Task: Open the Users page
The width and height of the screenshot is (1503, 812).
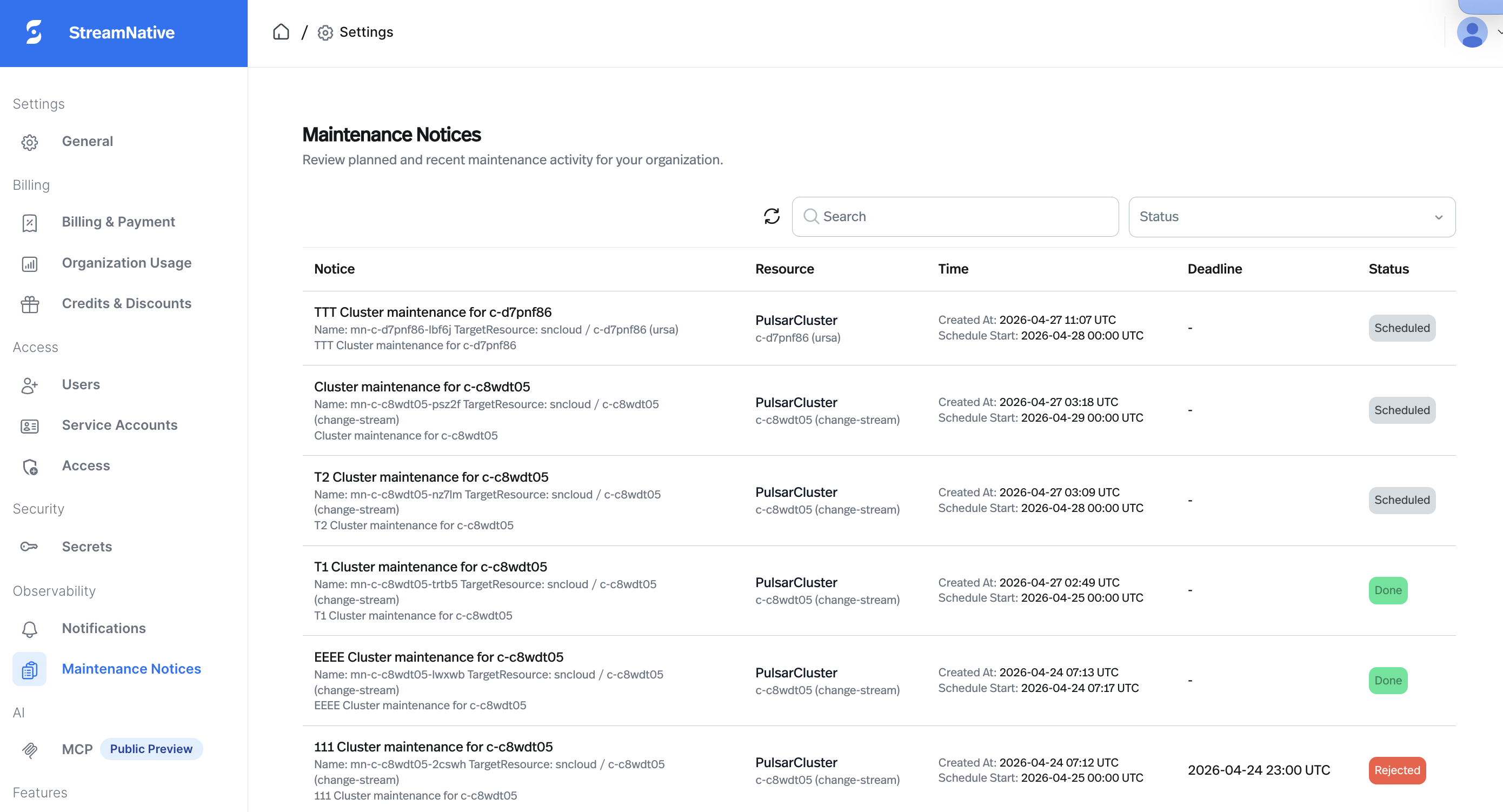Action: point(81,384)
